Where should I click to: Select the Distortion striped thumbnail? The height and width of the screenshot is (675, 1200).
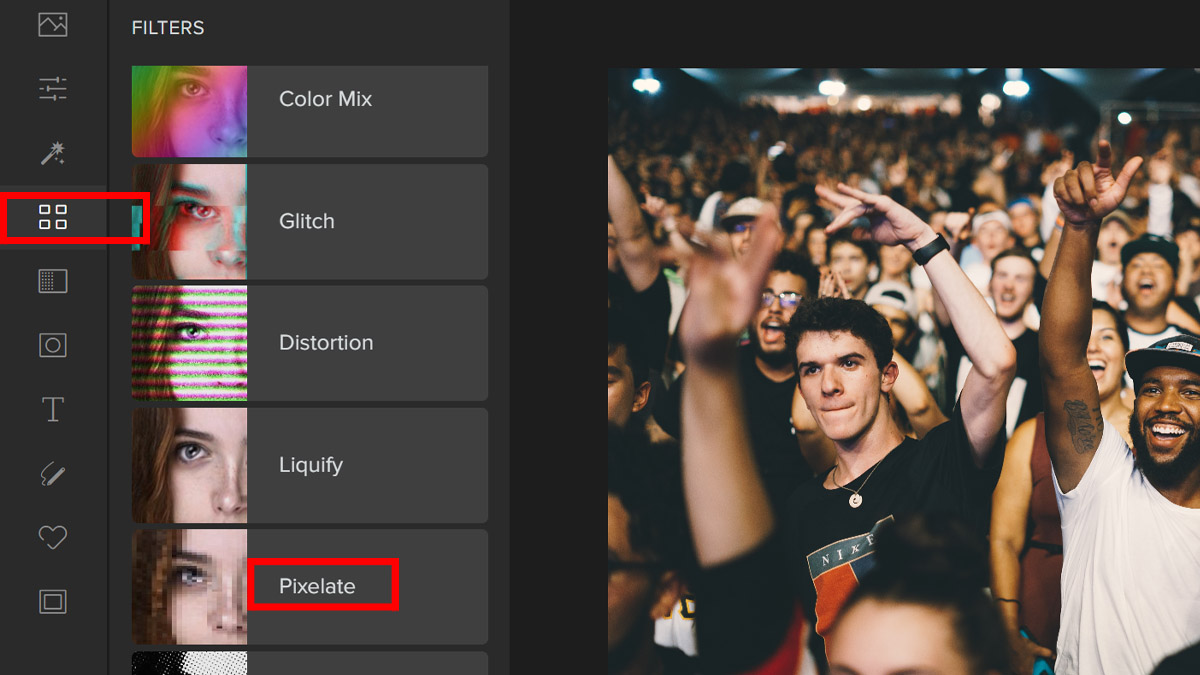189,343
